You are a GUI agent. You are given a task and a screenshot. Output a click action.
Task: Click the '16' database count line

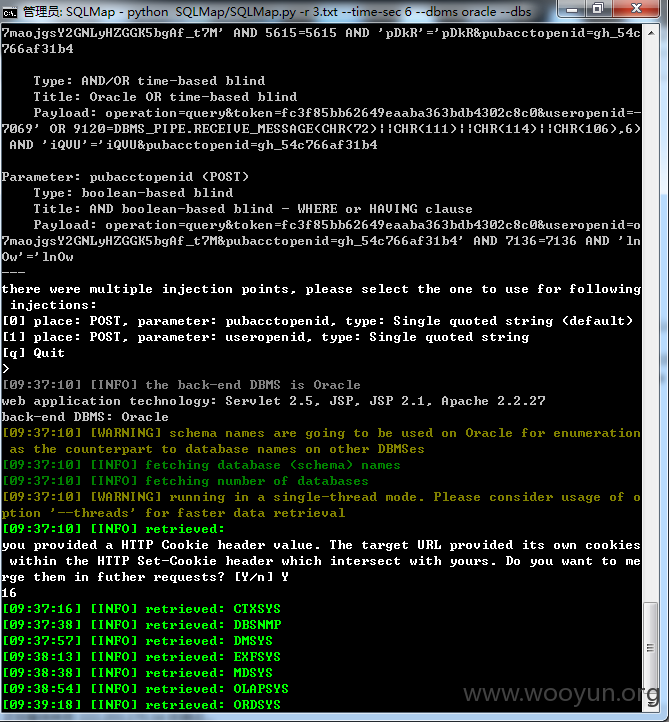(9, 593)
